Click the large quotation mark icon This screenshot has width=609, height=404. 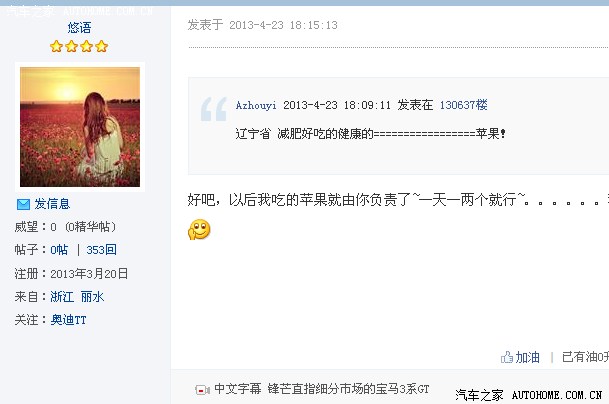click(214, 109)
